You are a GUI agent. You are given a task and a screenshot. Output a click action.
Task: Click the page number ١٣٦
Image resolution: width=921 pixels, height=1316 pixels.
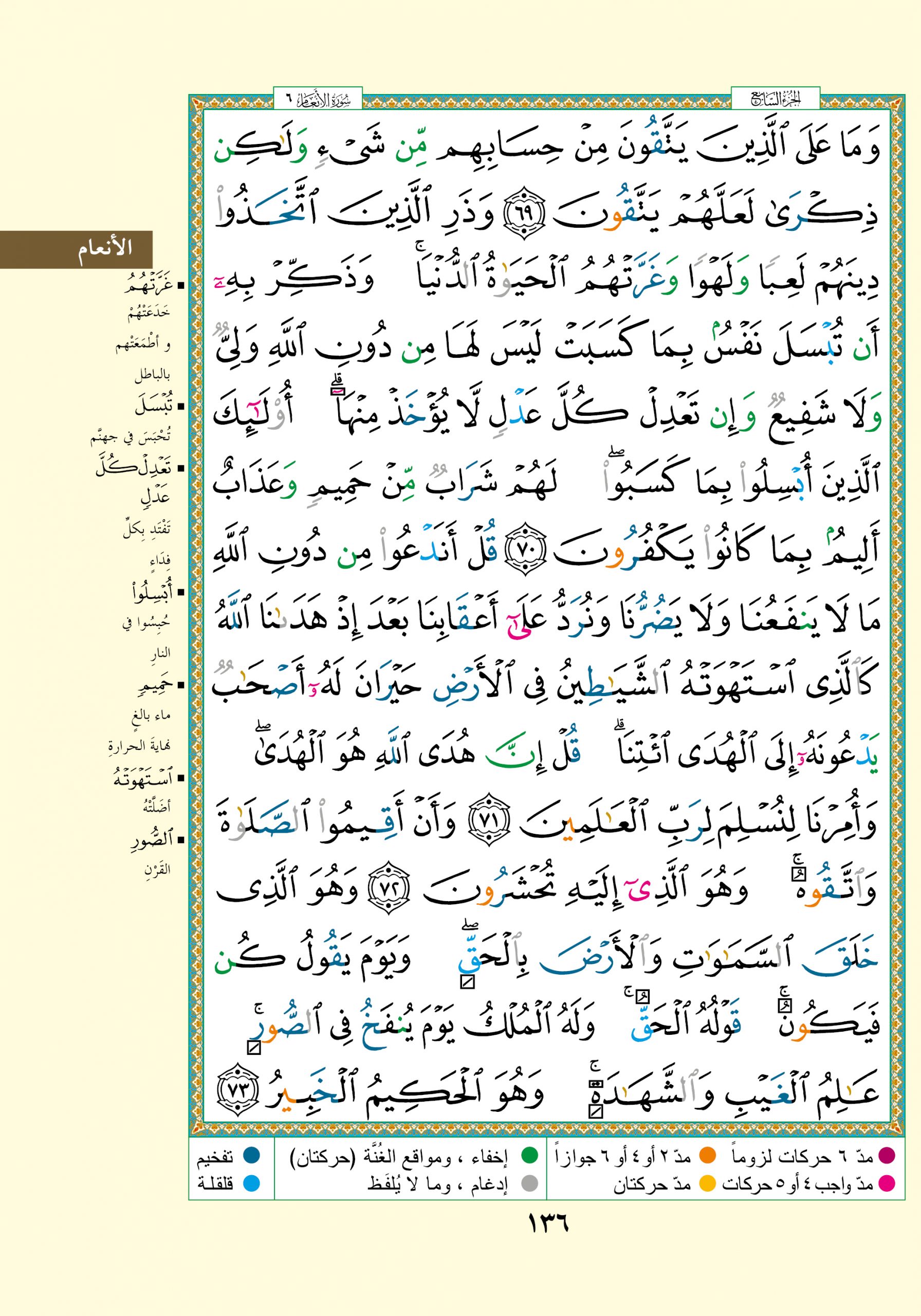(547, 1226)
